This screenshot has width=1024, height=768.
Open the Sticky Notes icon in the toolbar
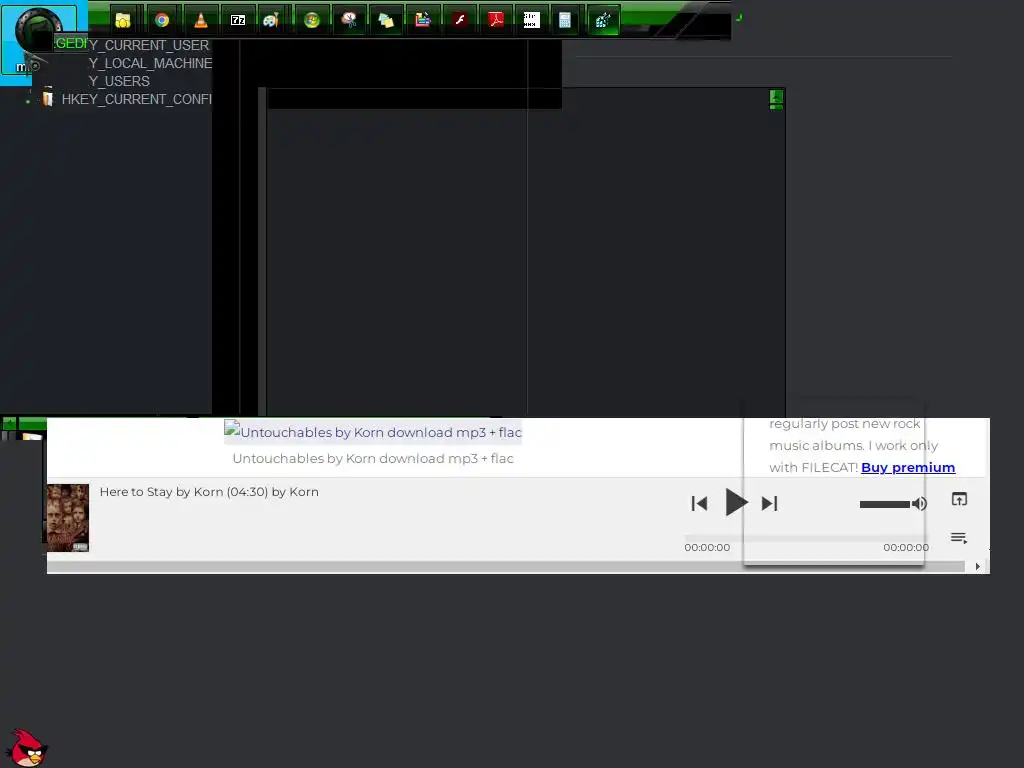[x=386, y=20]
